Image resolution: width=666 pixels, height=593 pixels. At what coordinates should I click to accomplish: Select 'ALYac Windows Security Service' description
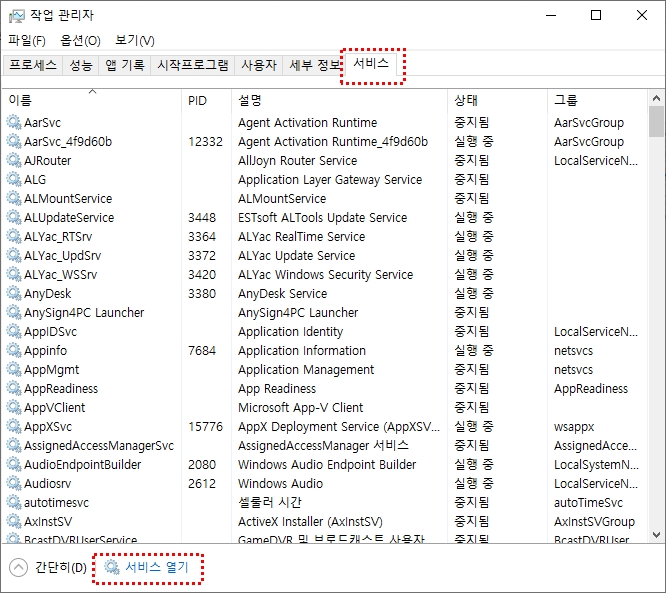click(x=325, y=274)
